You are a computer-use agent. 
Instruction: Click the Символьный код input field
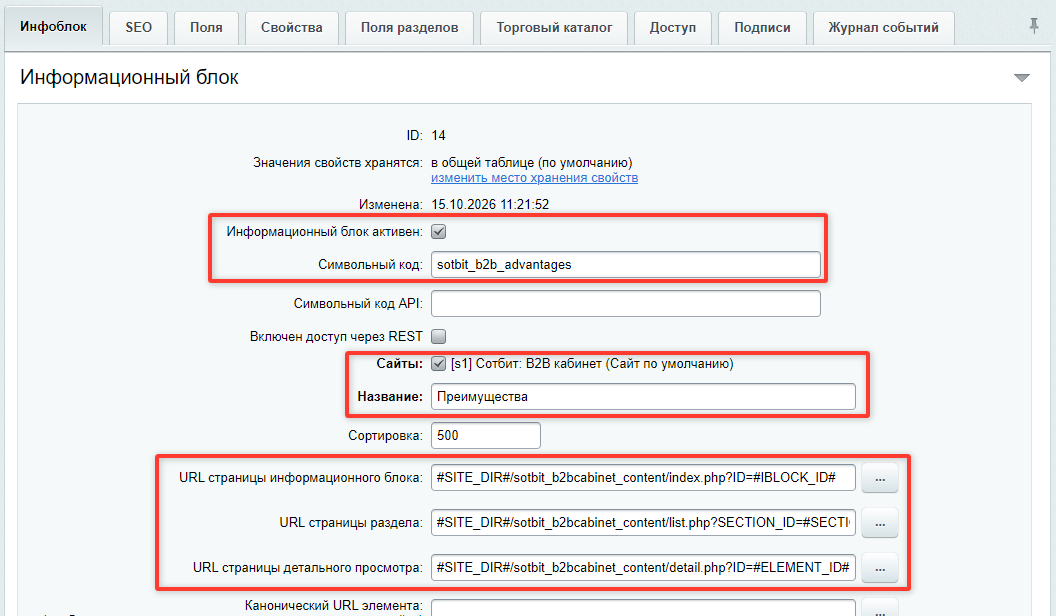click(x=626, y=265)
